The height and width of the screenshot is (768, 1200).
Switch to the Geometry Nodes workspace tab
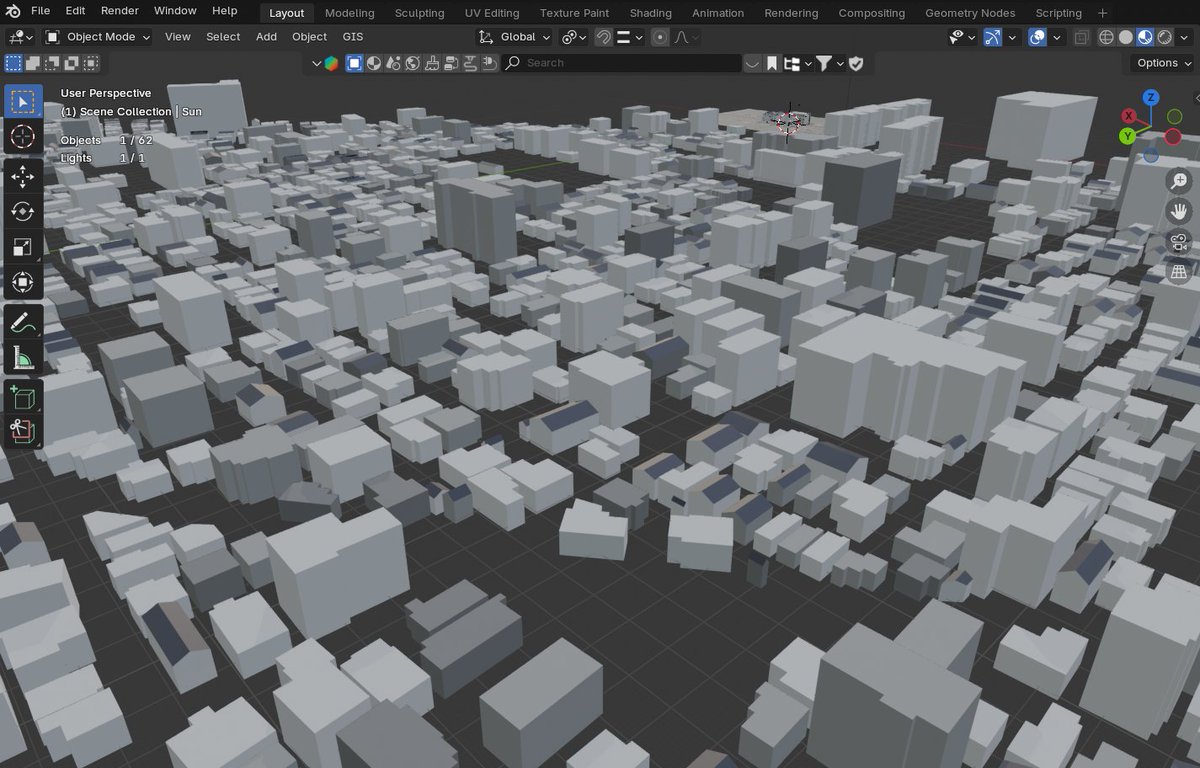[970, 13]
